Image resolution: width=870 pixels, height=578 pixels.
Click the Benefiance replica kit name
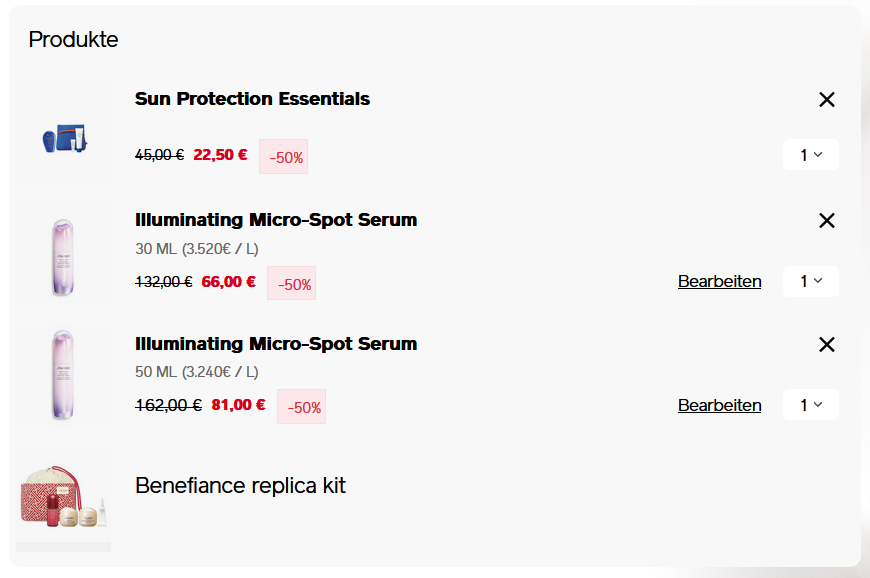pos(240,486)
